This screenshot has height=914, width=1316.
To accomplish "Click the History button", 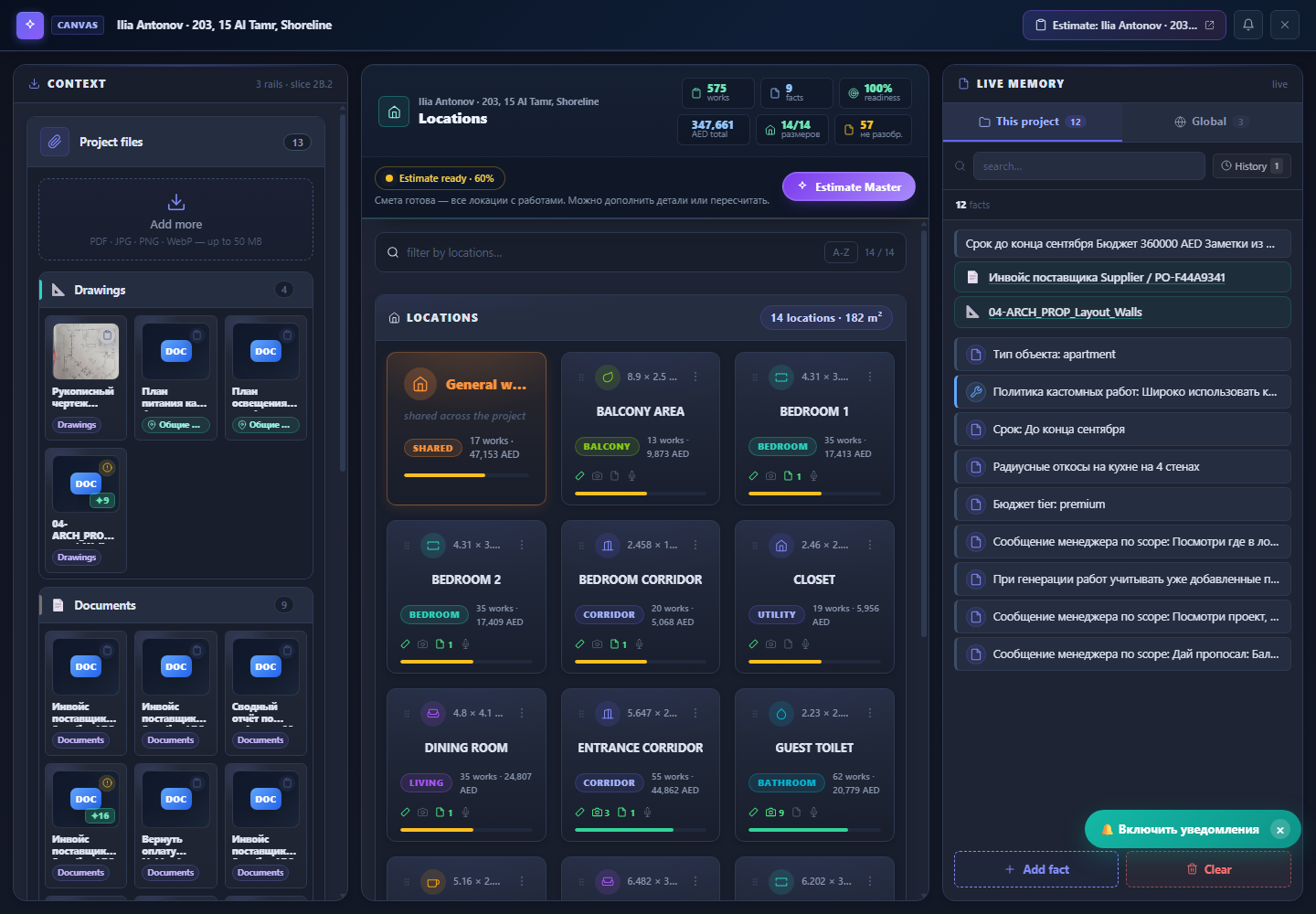I will 1251,166.
